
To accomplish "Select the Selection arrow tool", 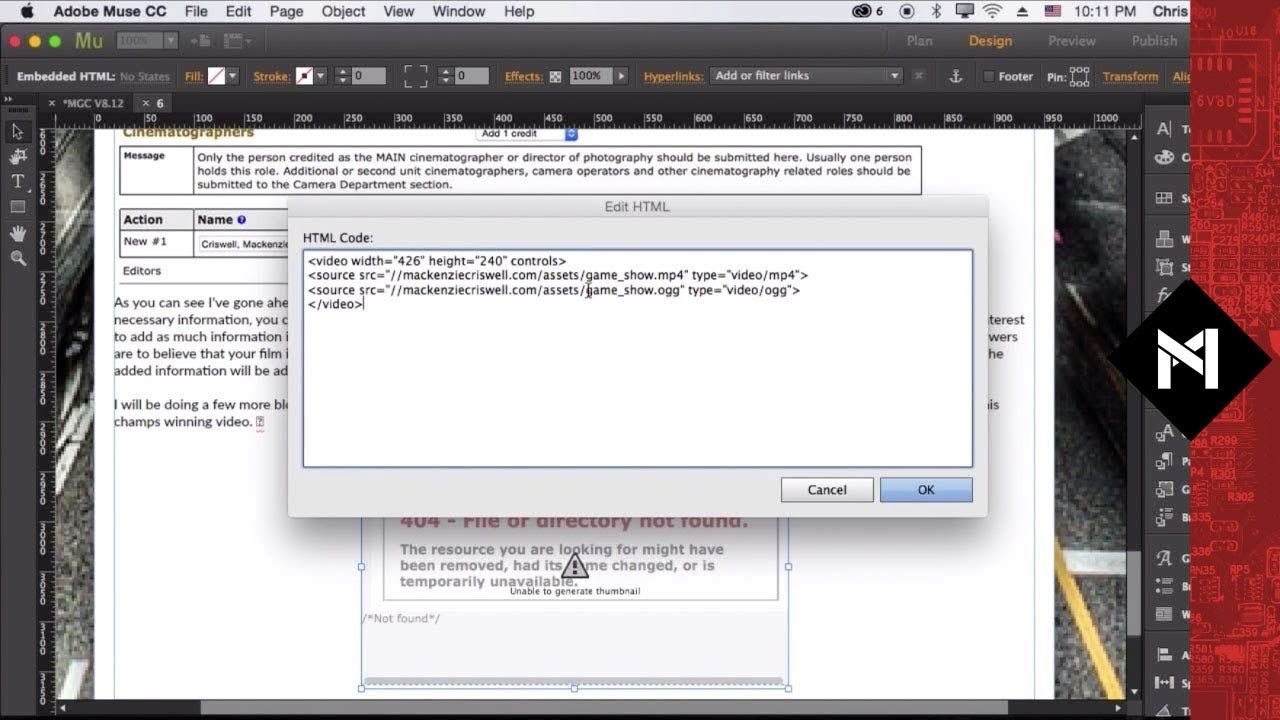I will tap(17, 131).
